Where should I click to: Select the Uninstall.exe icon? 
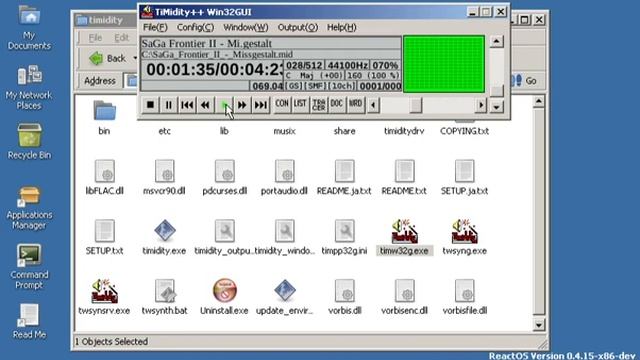pos(224,297)
